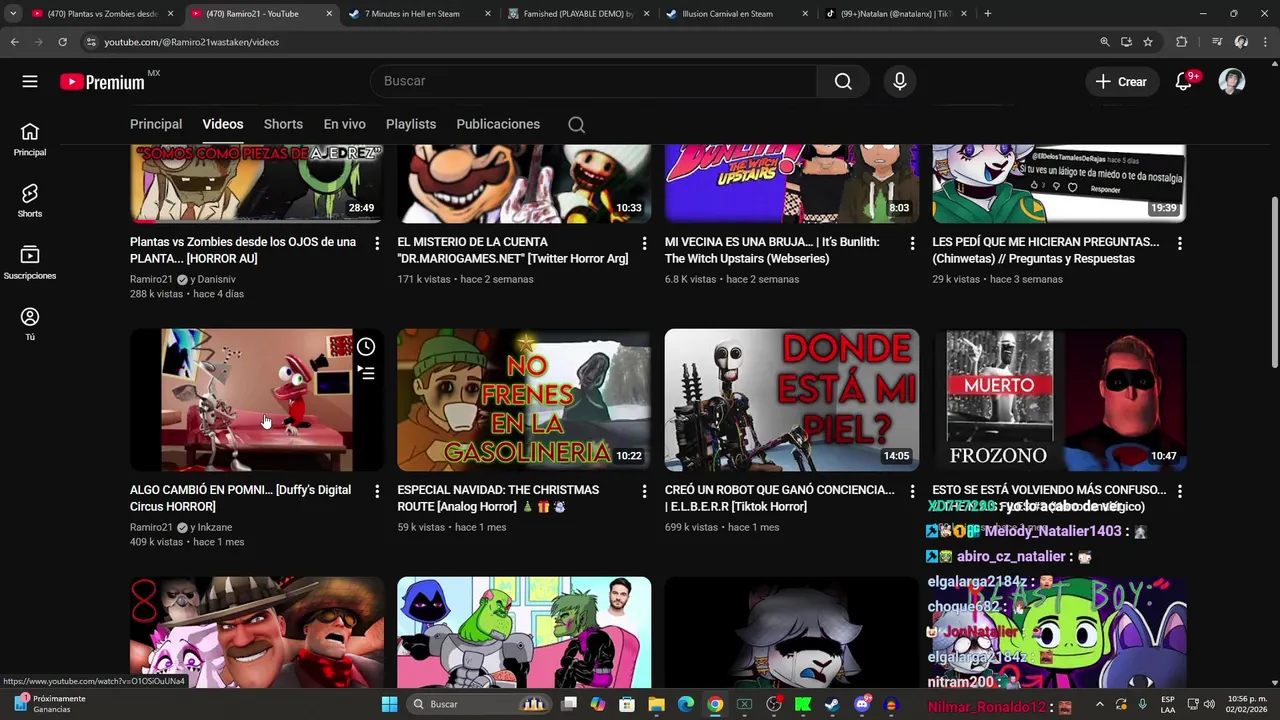Open the tab search dropdown arrow
The image size is (1280, 720).
(13, 14)
